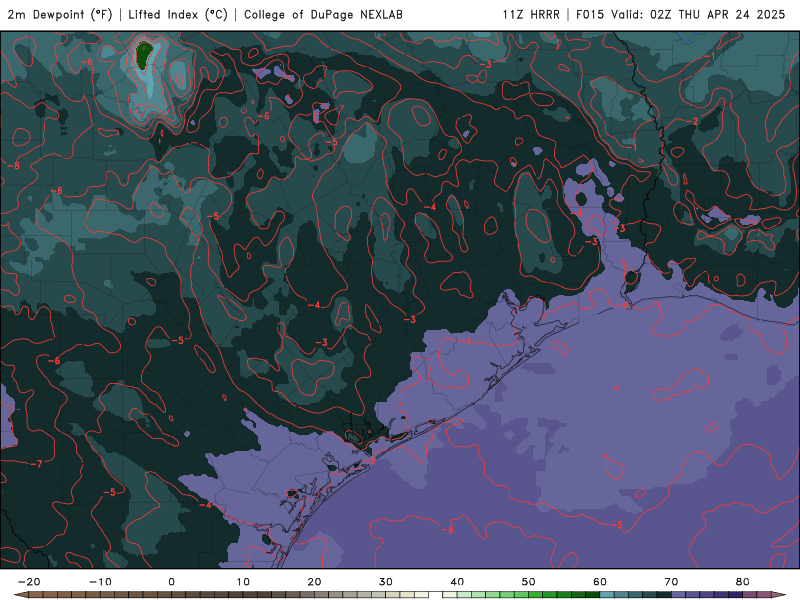
Task: Click the "11Z HRRR" model run label
Action: [531, 15]
